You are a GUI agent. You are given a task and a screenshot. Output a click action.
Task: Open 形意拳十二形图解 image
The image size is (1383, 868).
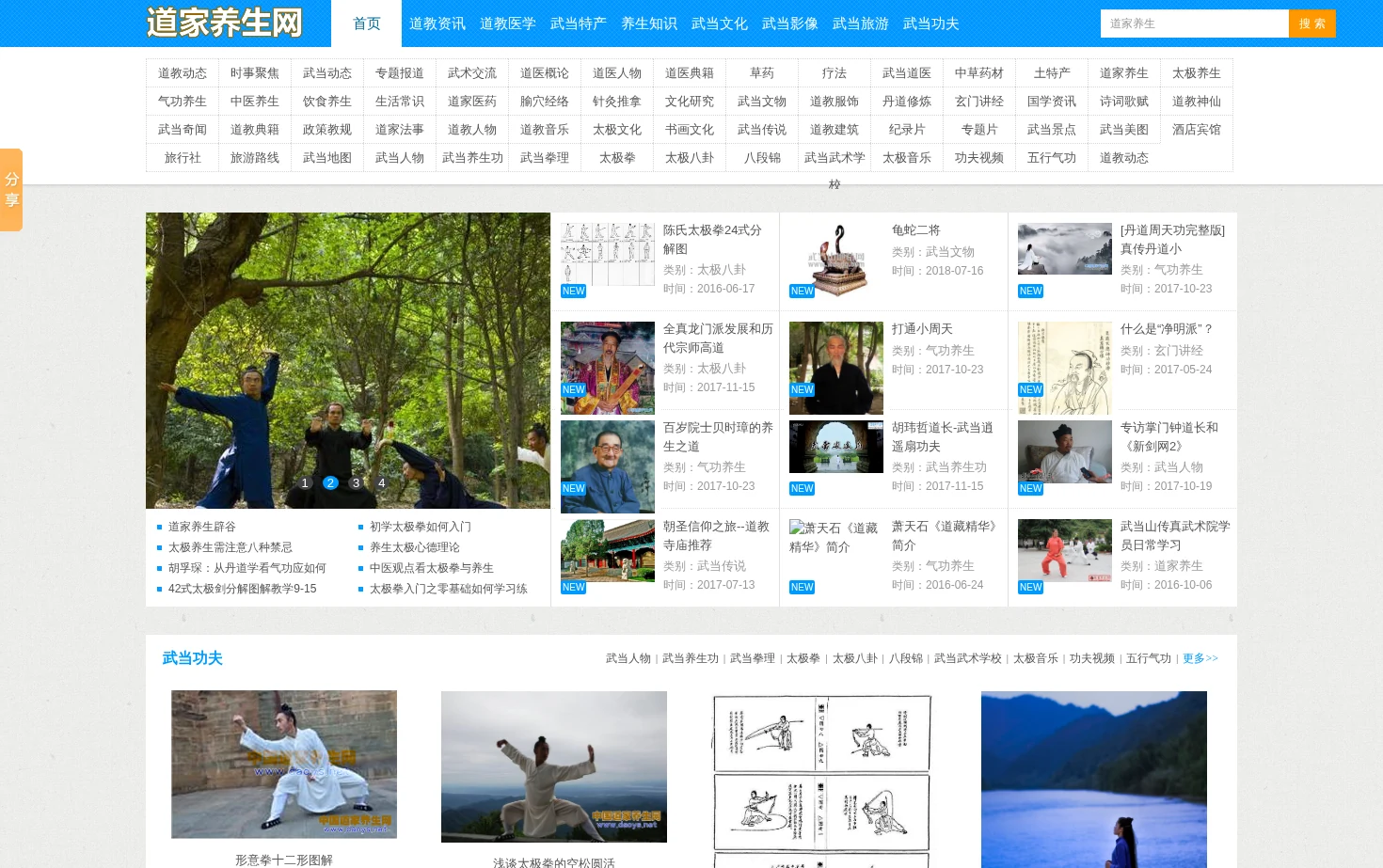pyautogui.click(x=284, y=765)
